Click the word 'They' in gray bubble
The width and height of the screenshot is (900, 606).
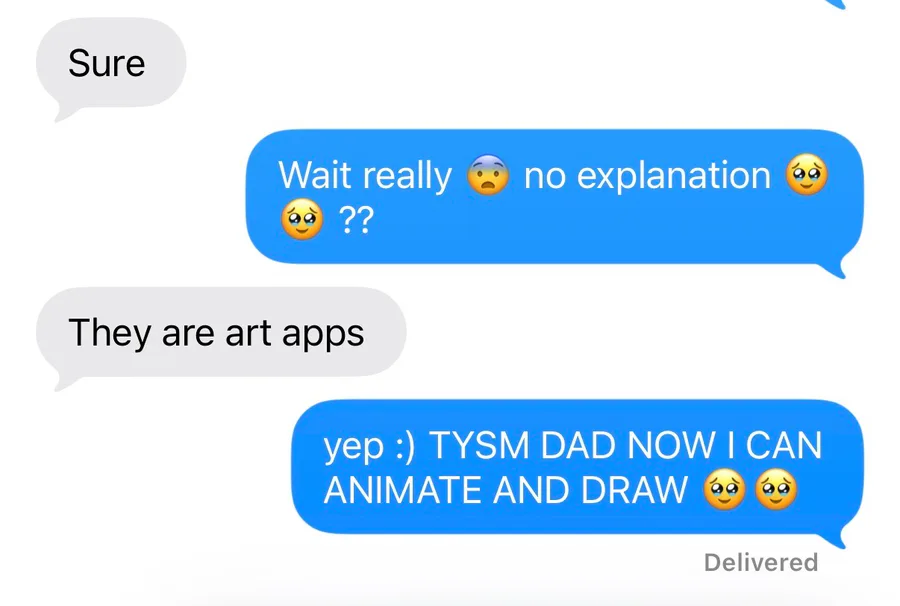click(x=109, y=333)
